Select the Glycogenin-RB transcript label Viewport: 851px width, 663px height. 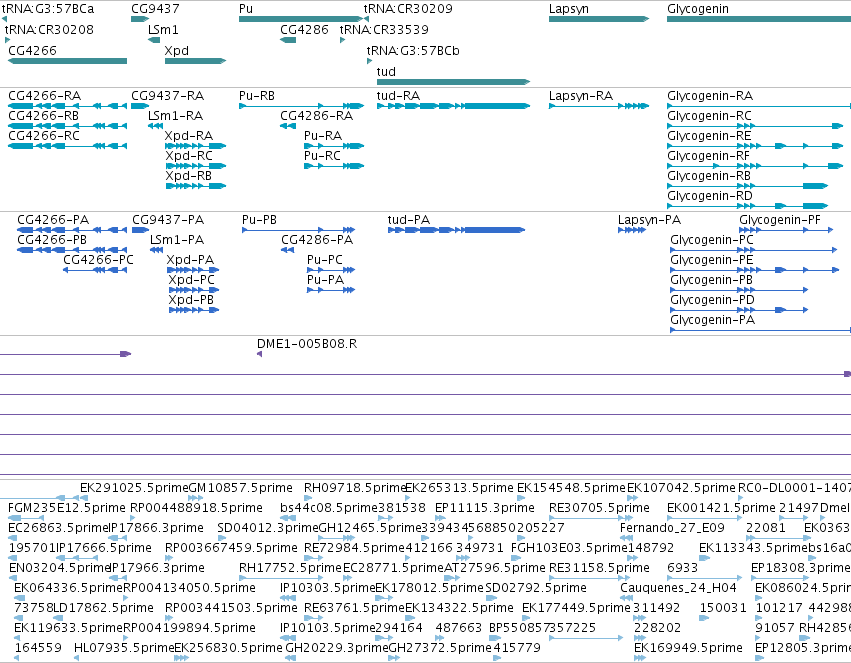pos(709,176)
